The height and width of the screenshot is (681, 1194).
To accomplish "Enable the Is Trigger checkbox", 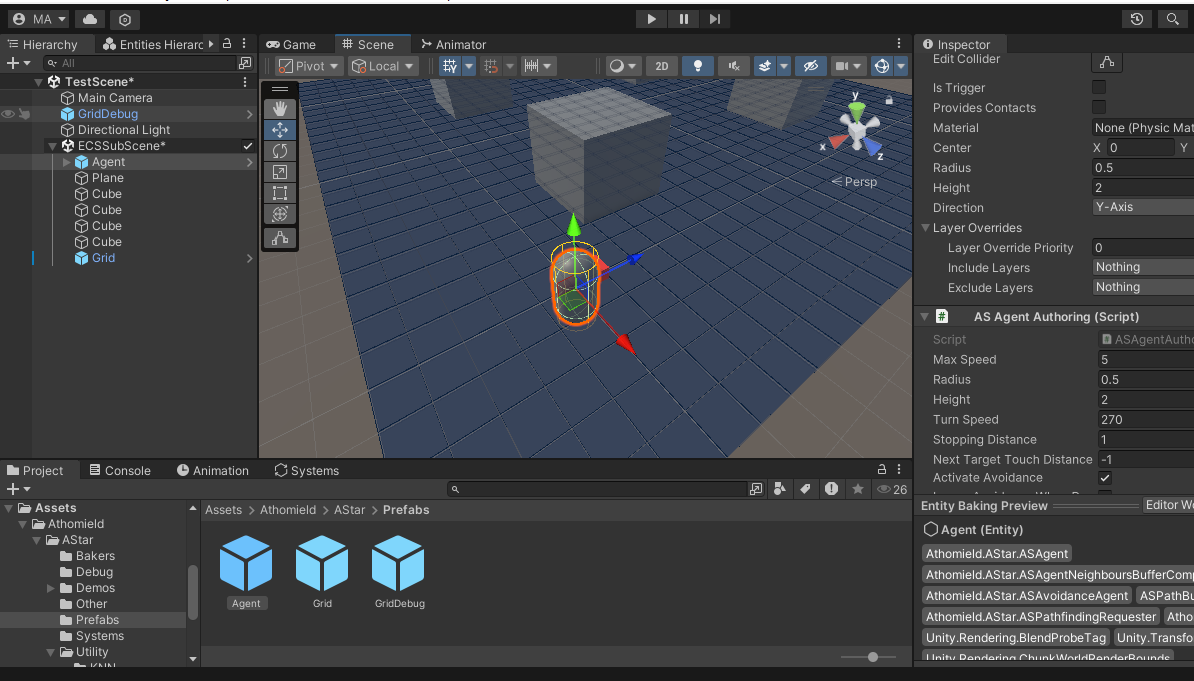I will (1099, 88).
